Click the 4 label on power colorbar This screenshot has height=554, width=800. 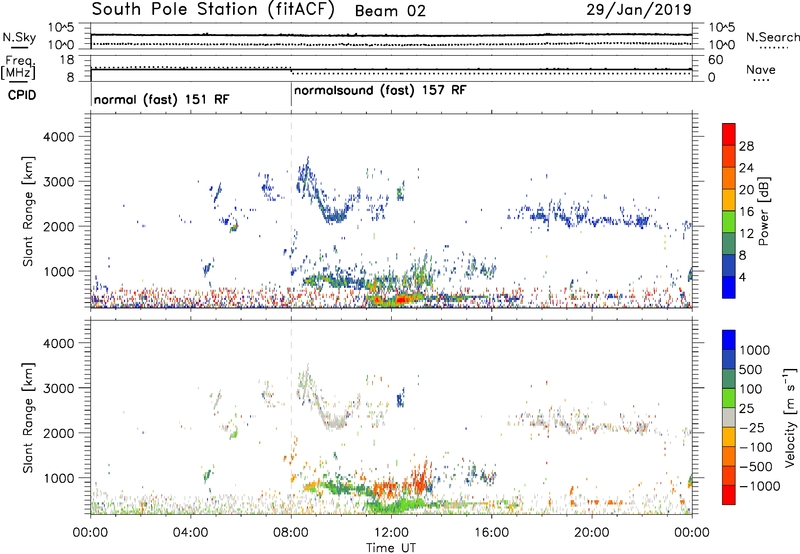click(x=742, y=278)
